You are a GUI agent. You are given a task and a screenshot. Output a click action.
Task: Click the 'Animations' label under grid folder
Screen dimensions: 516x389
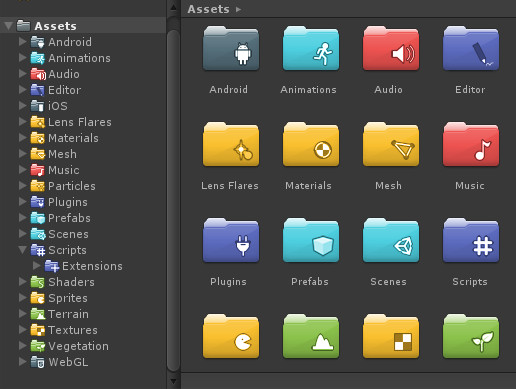309,90
